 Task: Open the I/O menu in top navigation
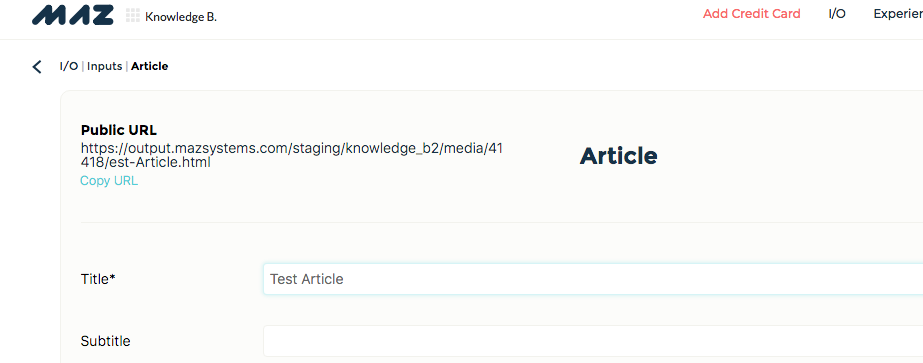(837, 14)
